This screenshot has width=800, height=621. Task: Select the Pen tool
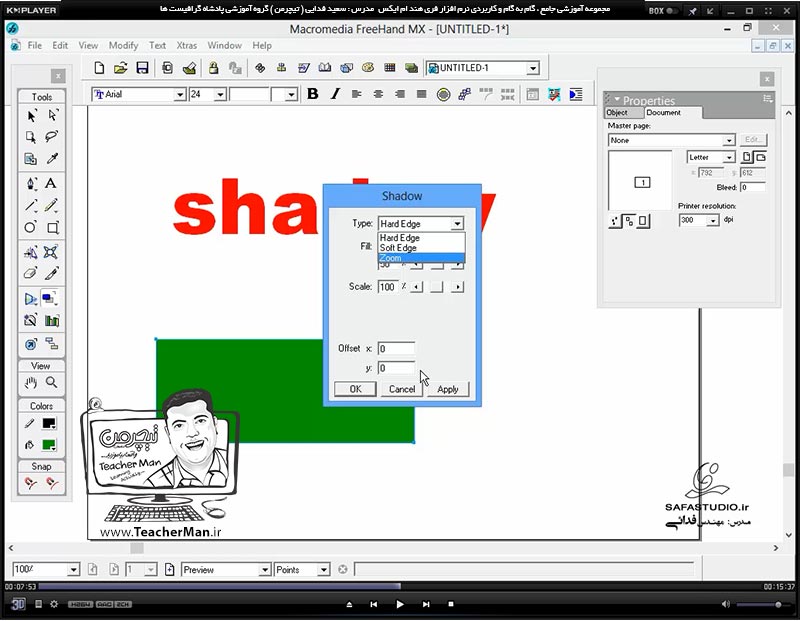(31, 184)
